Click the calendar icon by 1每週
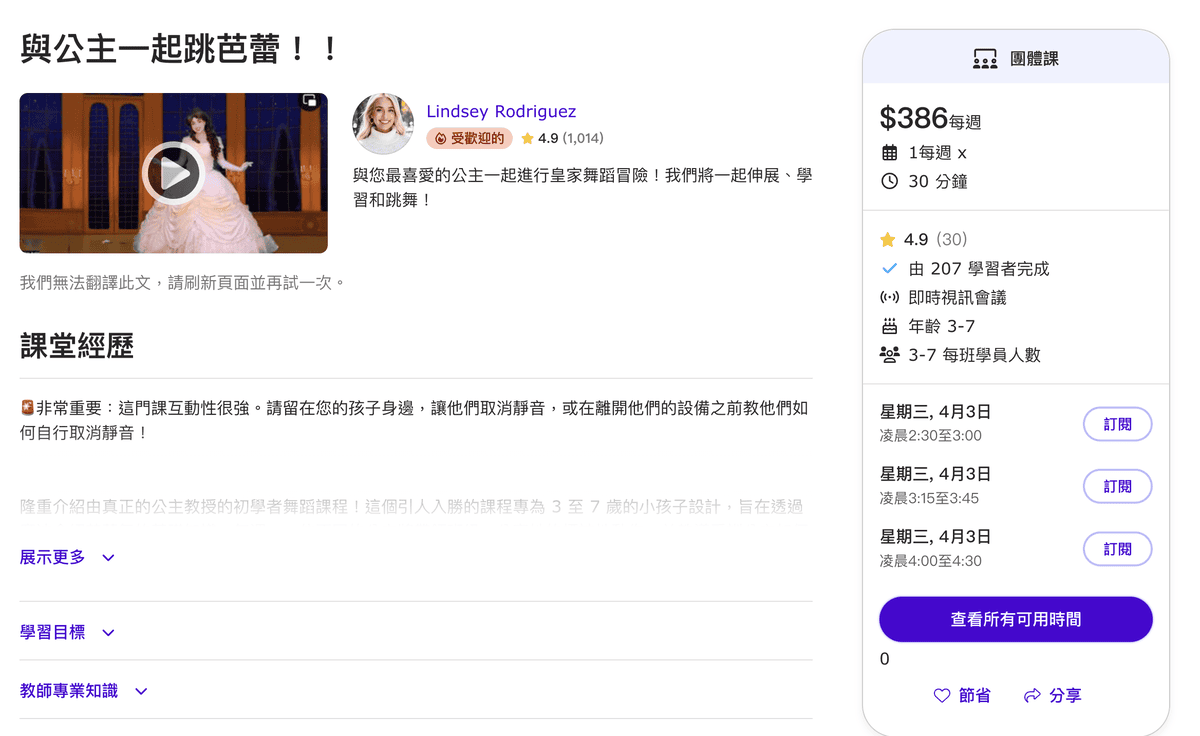This screenshot has width=1200, height=736. [889, 153]
